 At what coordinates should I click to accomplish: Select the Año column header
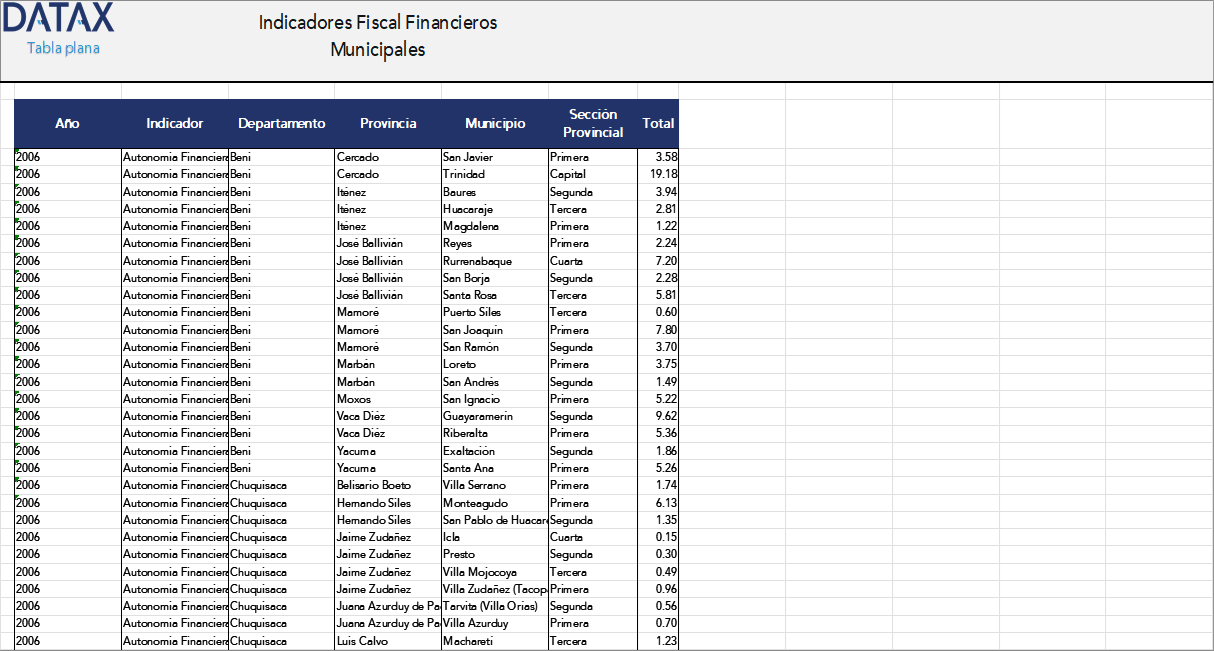(66, 123)
